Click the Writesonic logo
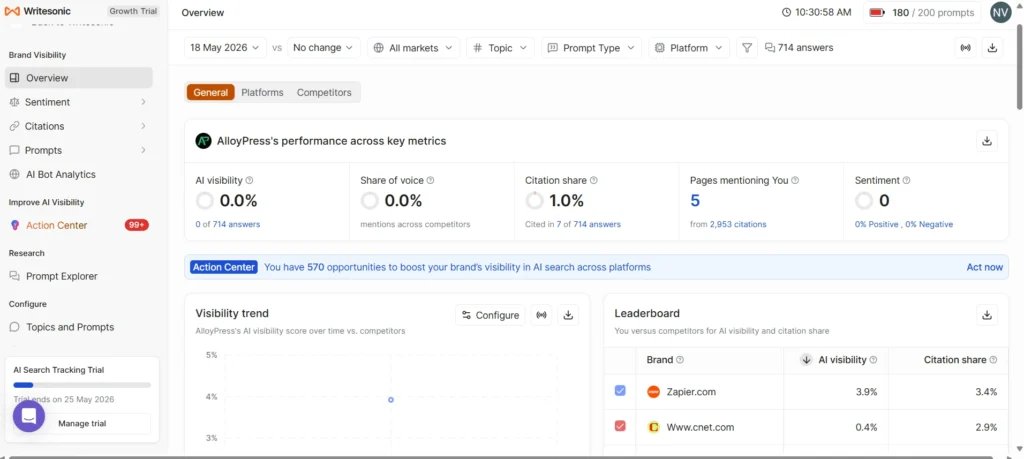 (x=38, y=11)
